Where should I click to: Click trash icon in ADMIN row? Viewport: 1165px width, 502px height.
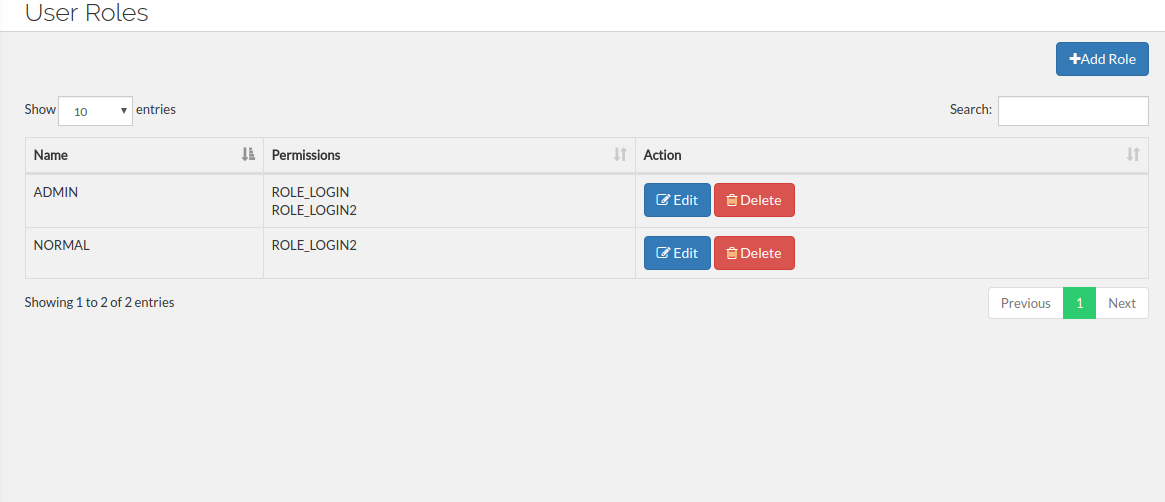click(x=731, y=200)
